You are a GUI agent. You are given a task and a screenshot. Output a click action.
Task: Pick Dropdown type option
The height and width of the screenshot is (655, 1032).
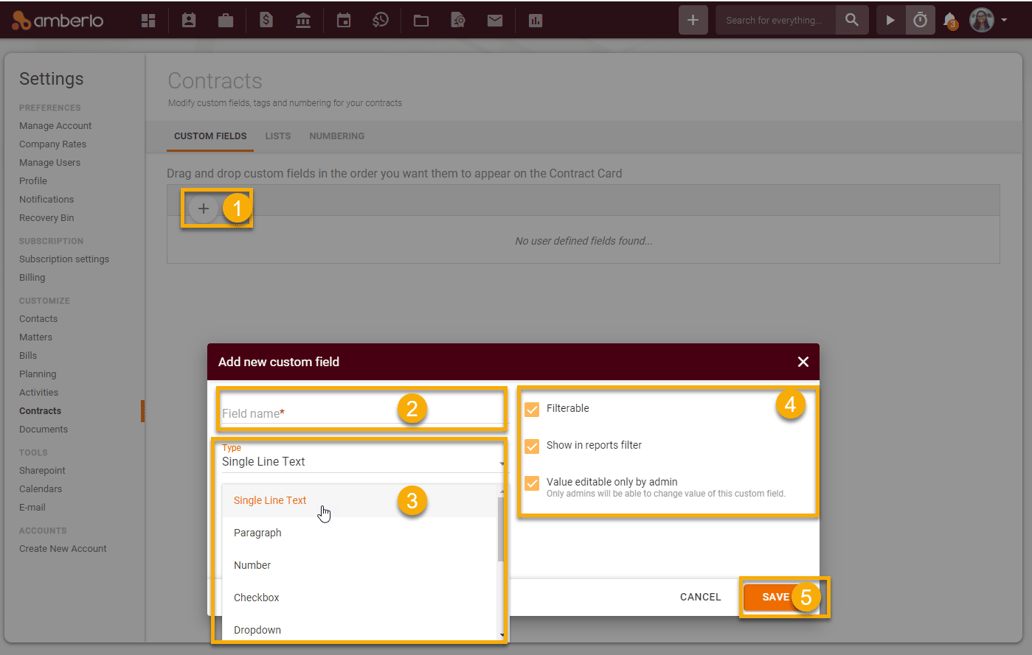coord(360,629)
